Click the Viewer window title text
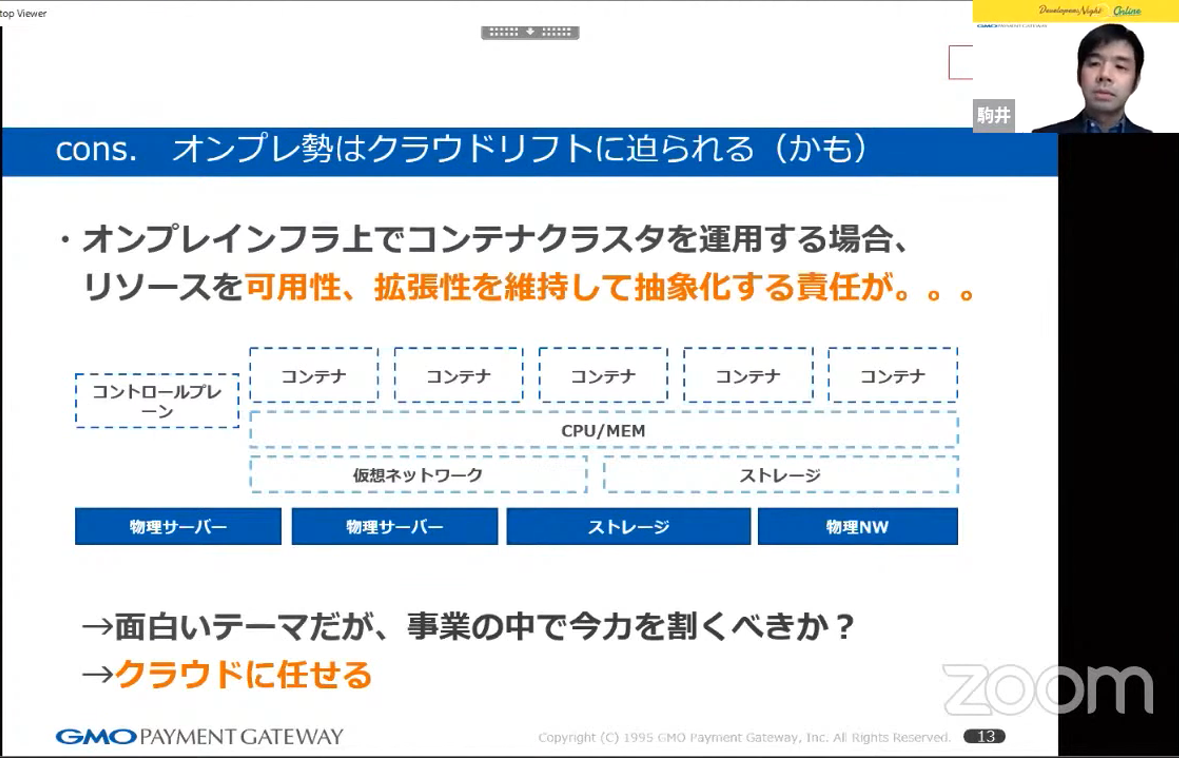Screen dimensions: 1179x758 coord(23,13)
